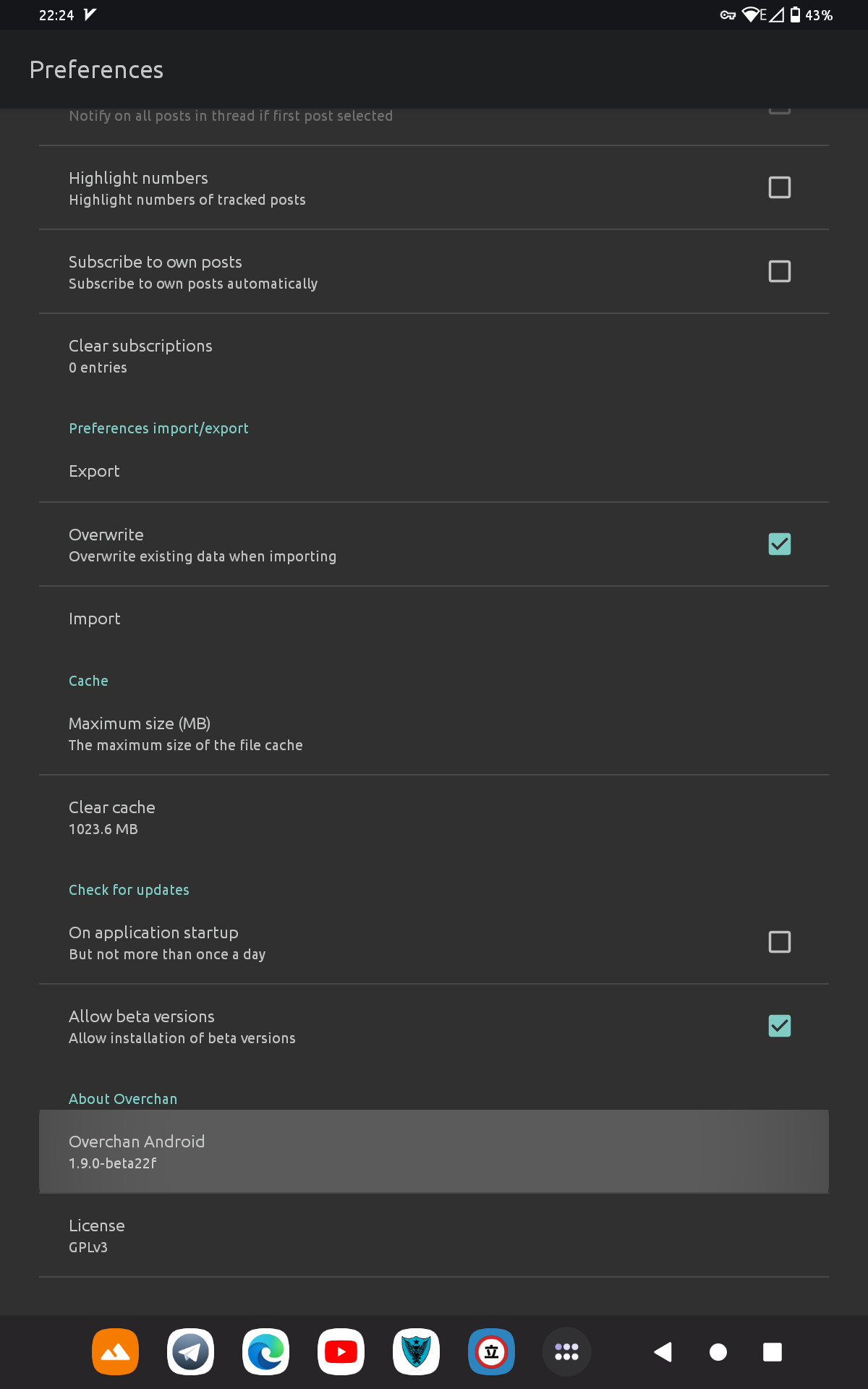The width and height of the screenshot is (868, 1389).
Task: Launch the YouTube app icon
Action: coord(341,1351)
